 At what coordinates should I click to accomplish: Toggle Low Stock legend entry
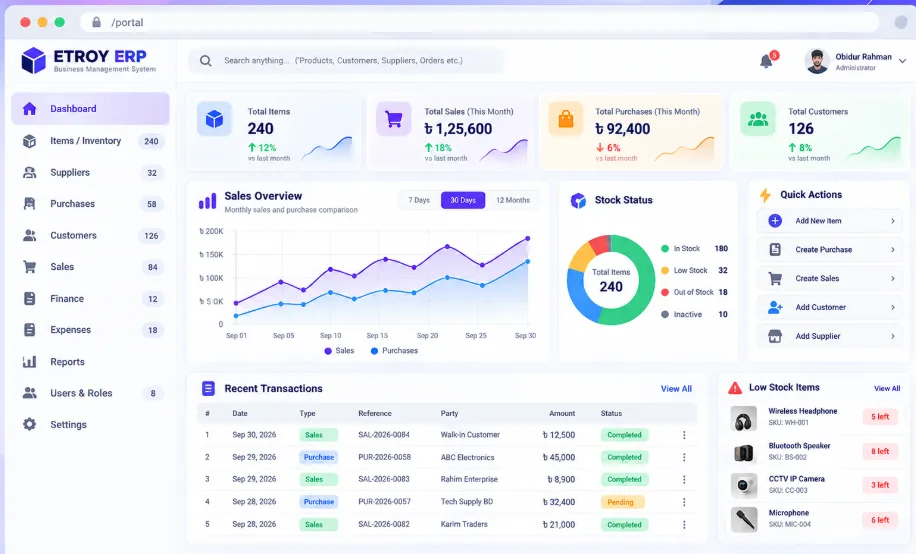pyautogui.click(x=694, y=270)
